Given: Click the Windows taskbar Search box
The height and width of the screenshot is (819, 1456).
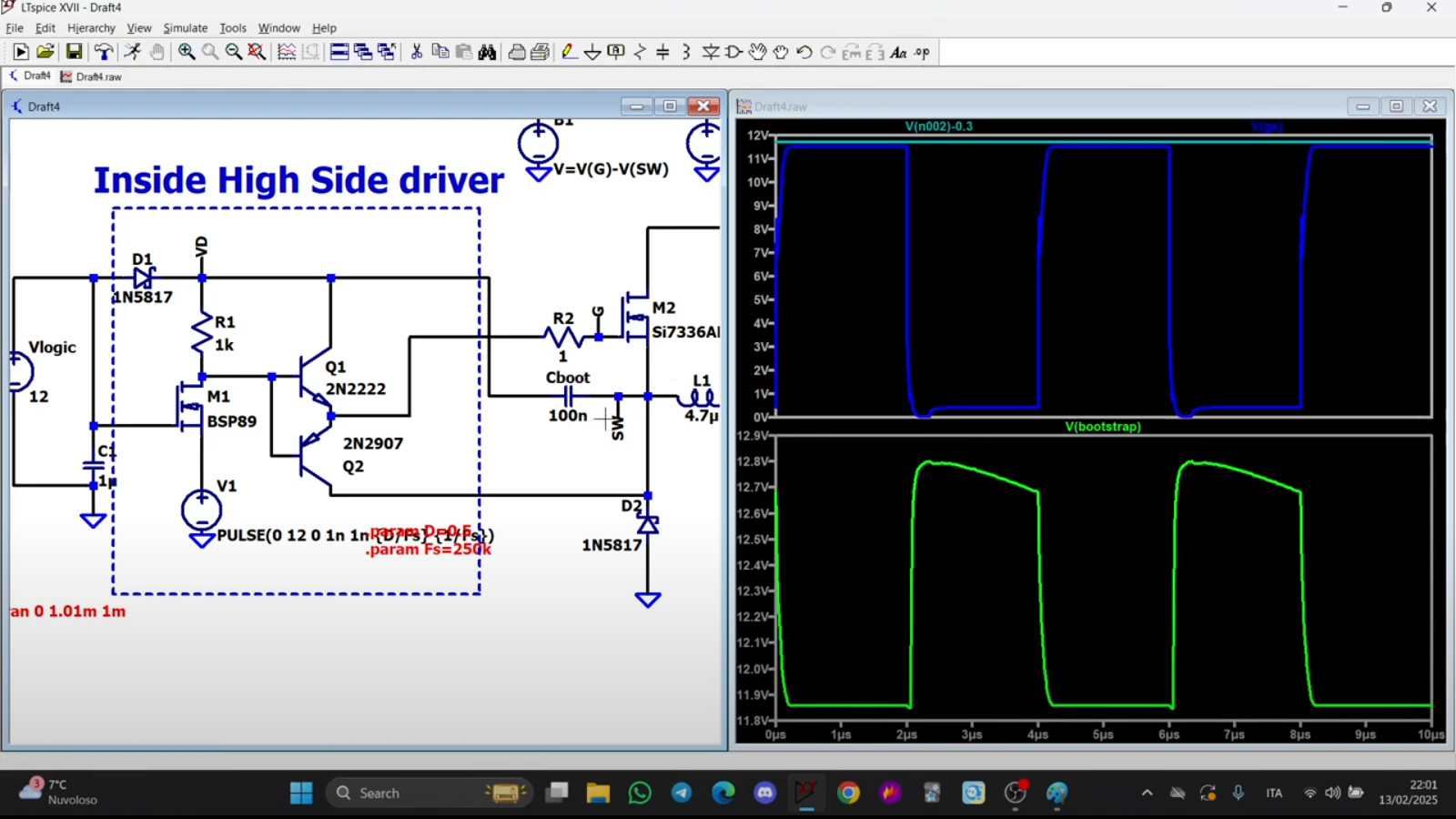Looking at the screenshot, I should click(379, 793).
